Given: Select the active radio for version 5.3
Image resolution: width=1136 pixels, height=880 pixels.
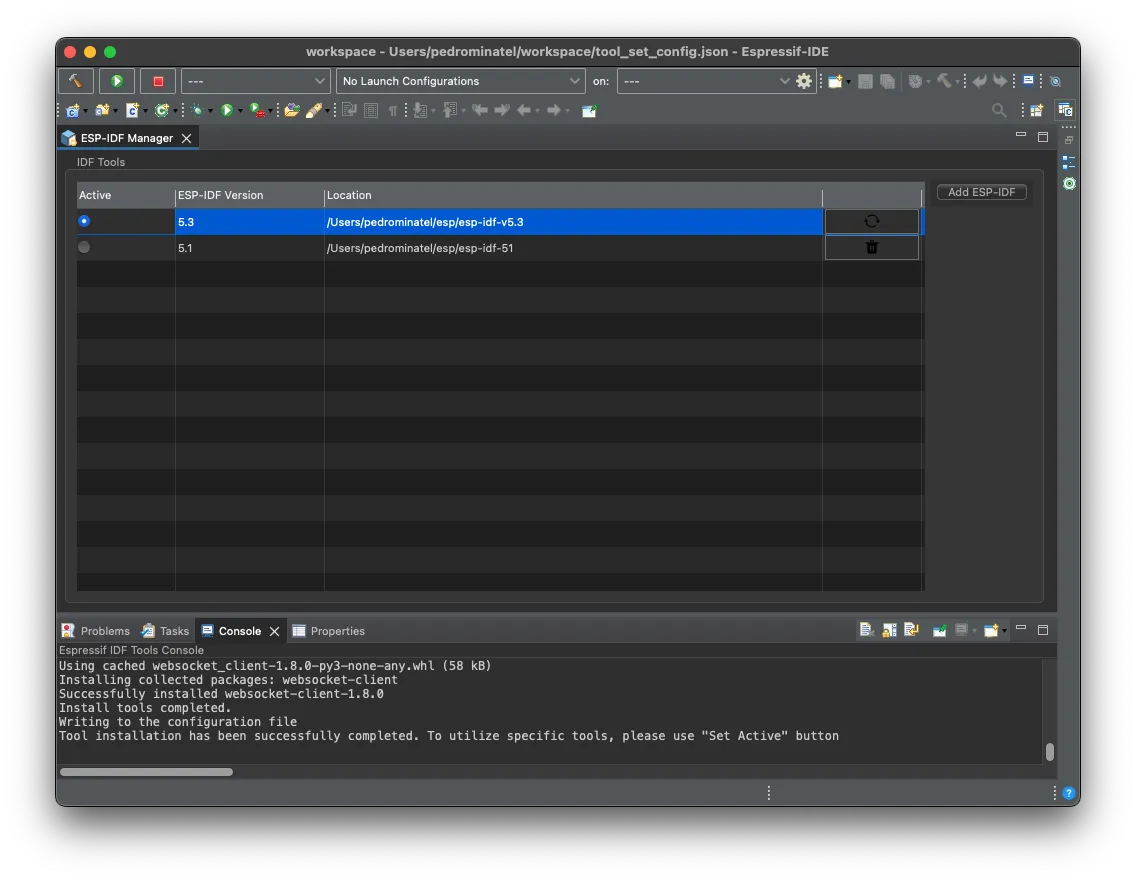Looking at the screenshot, I should [x=84, y=221].
